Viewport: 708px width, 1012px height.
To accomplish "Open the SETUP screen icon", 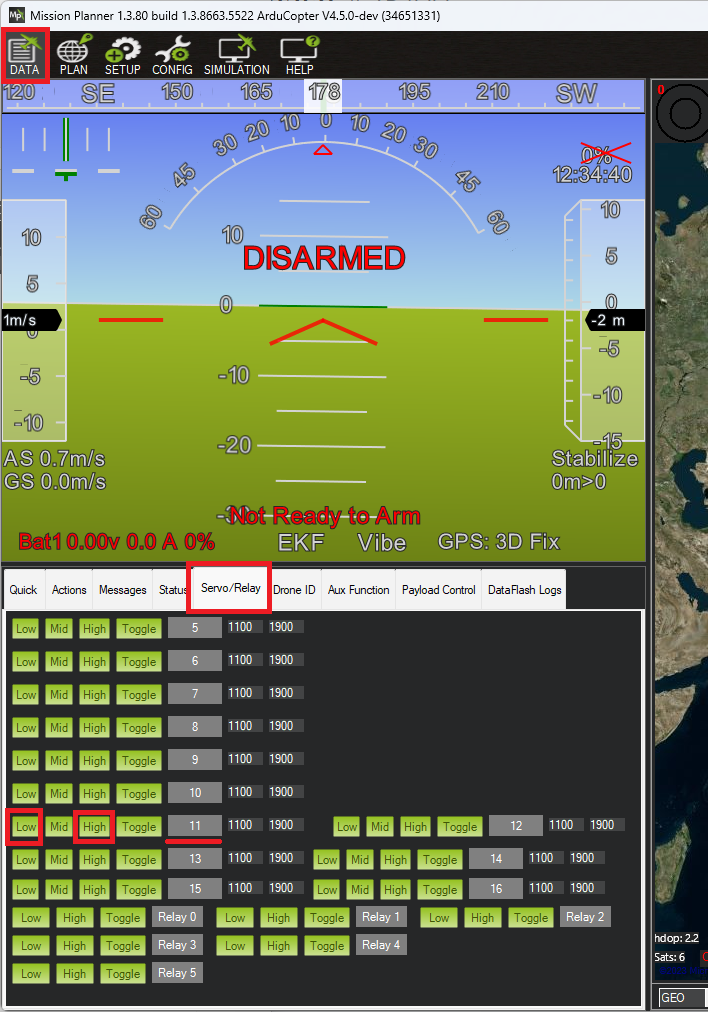I will coord(123,56).
